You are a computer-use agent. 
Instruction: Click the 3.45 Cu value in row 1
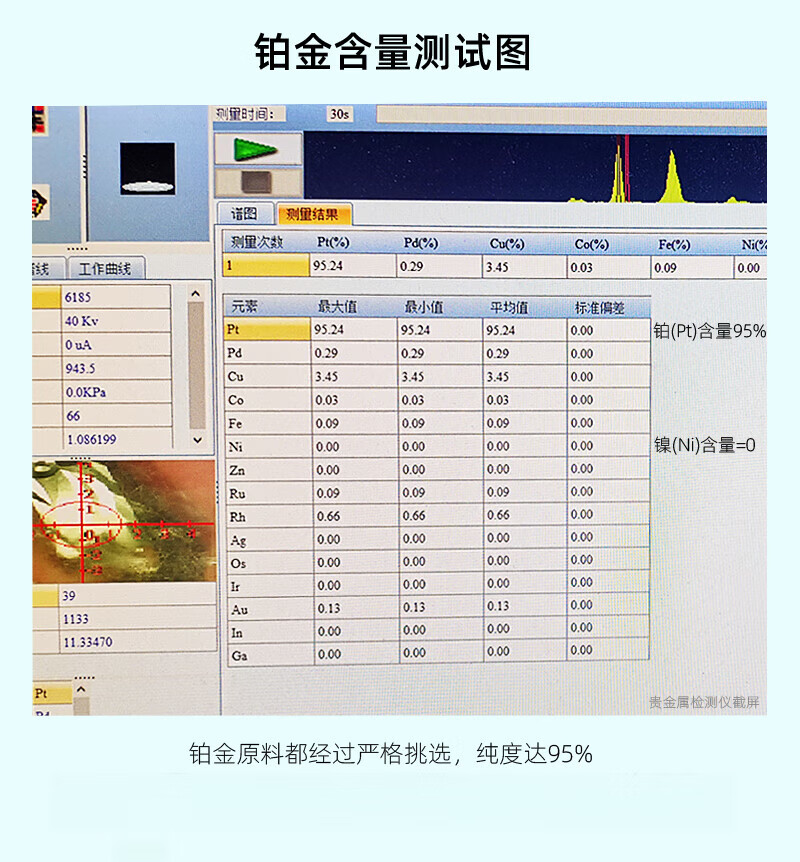click(497, 267)
